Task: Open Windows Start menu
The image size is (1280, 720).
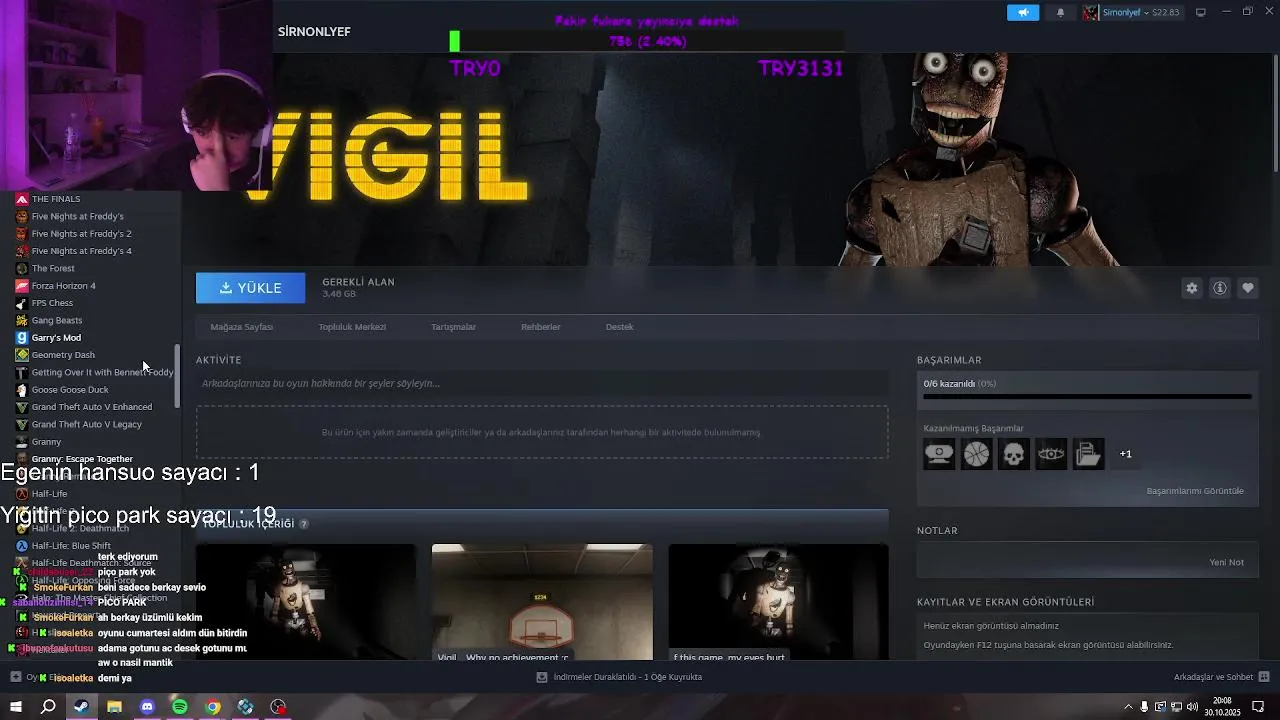Action: pyautogui.click(x=15, y=707)
